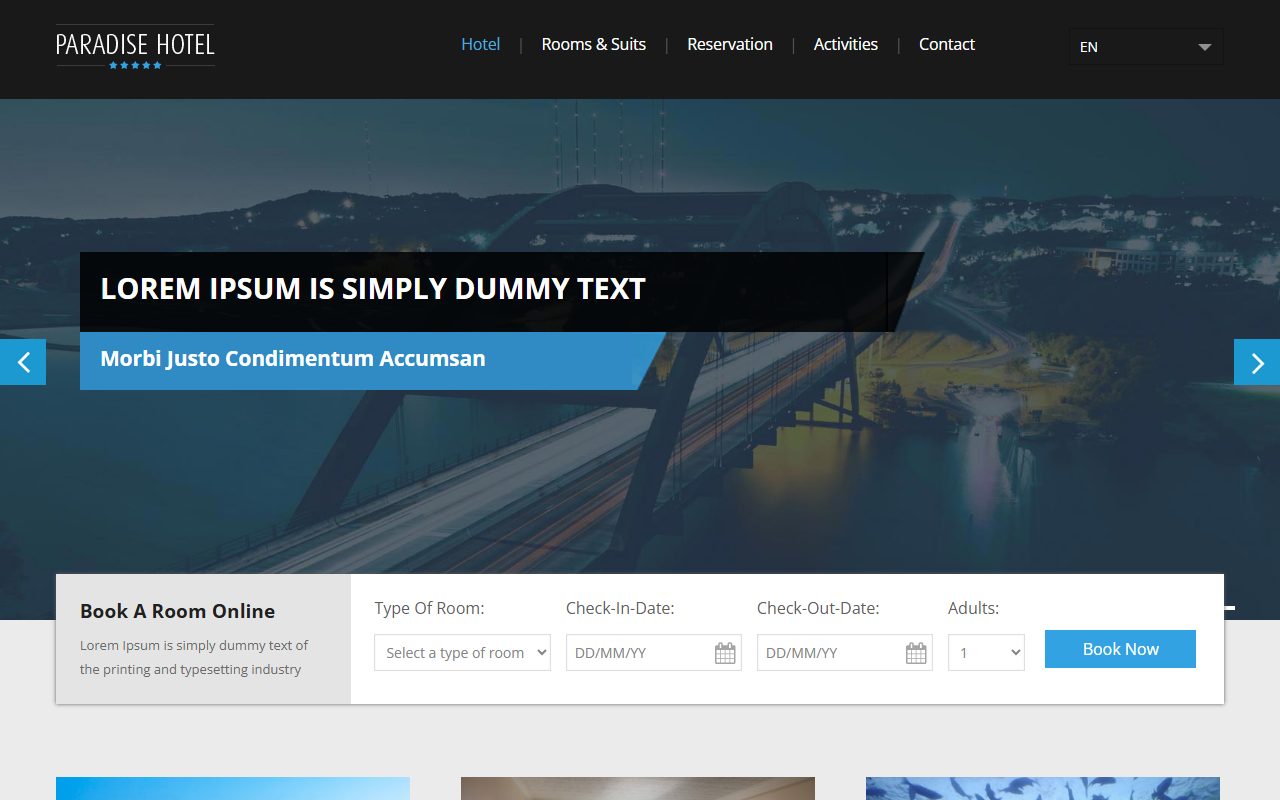Click 'Morbi Justo Condimentum Accumsan' caption

pos(293,358)
